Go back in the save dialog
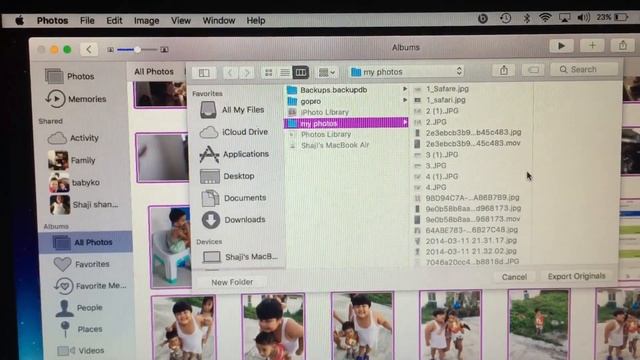Image resolution: width=640 pixels, height=360 pixels. (x=230, y=73)
